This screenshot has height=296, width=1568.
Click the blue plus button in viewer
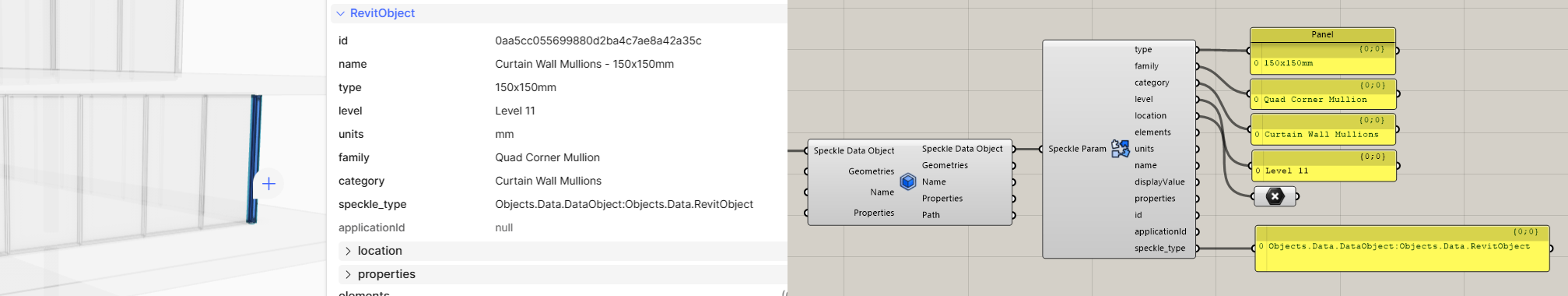(x=268, y=184)
